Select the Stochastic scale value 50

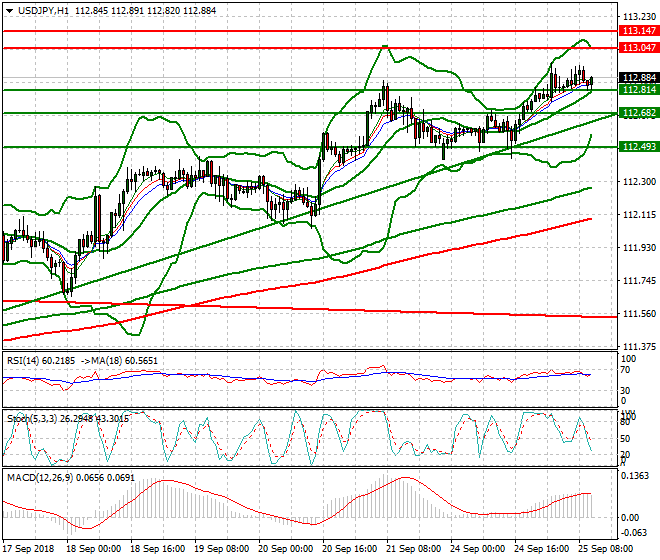[x=625, y=439]
